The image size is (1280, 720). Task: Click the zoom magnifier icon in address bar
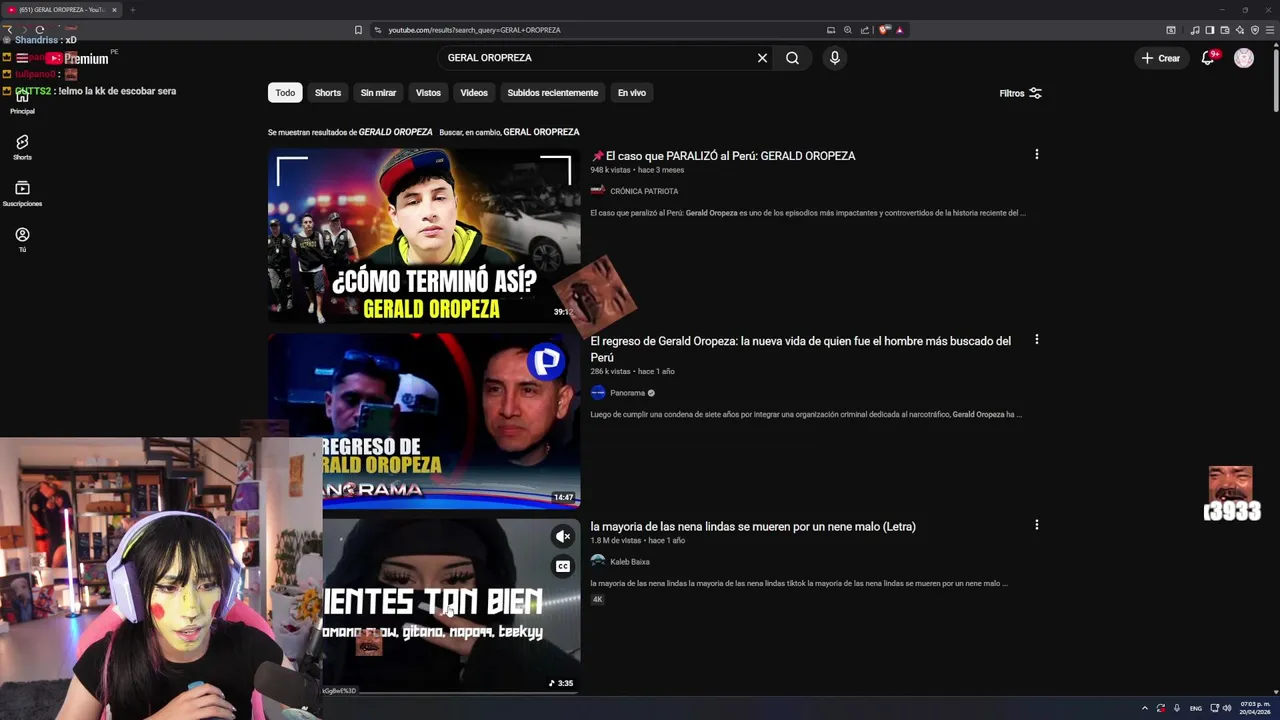pos(848,30)
